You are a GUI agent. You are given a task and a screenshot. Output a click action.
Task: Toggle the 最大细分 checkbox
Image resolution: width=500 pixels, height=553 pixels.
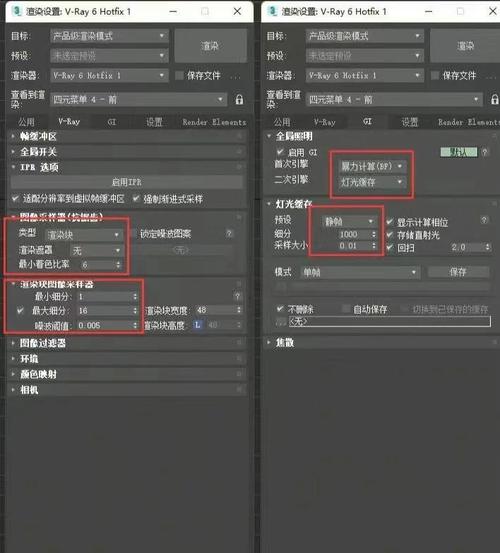(20, 311)
